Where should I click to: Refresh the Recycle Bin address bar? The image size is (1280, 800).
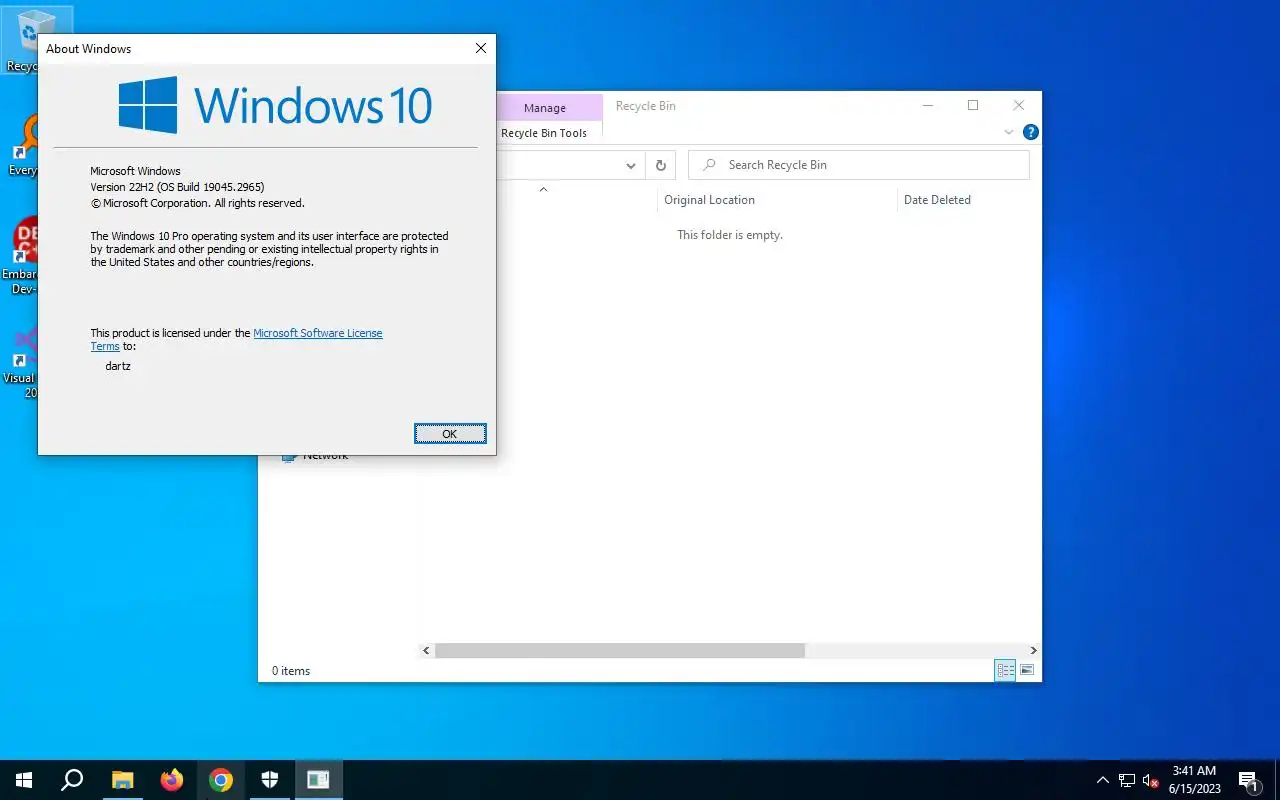661,165
